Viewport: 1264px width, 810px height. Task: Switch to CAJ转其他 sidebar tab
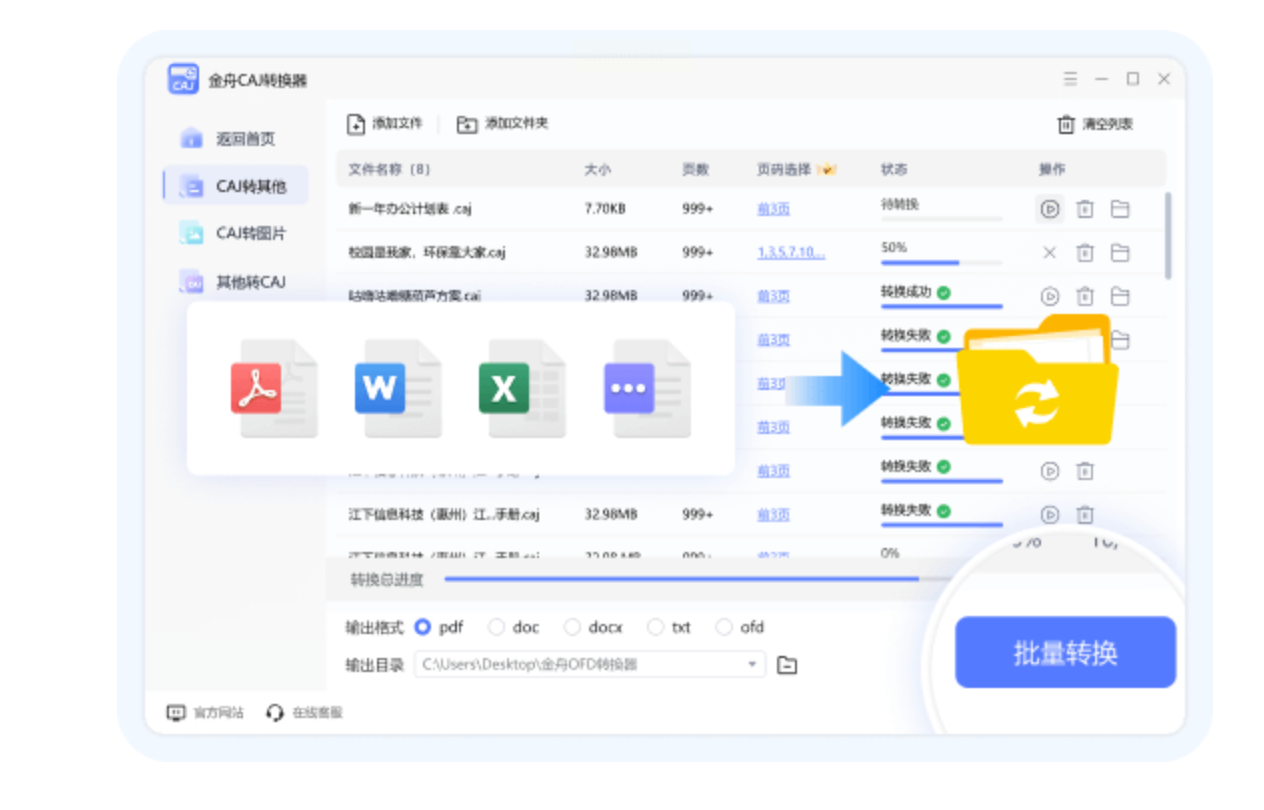pyautogui.click(x=236, y=186)
